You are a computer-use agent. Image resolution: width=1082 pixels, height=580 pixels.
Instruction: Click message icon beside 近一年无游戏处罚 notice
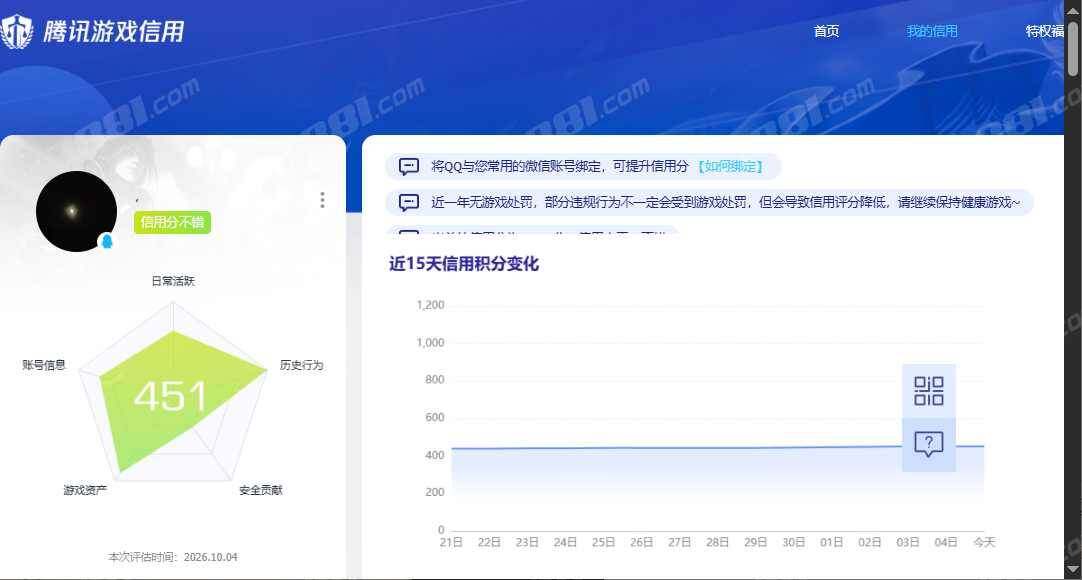point(409,202)
